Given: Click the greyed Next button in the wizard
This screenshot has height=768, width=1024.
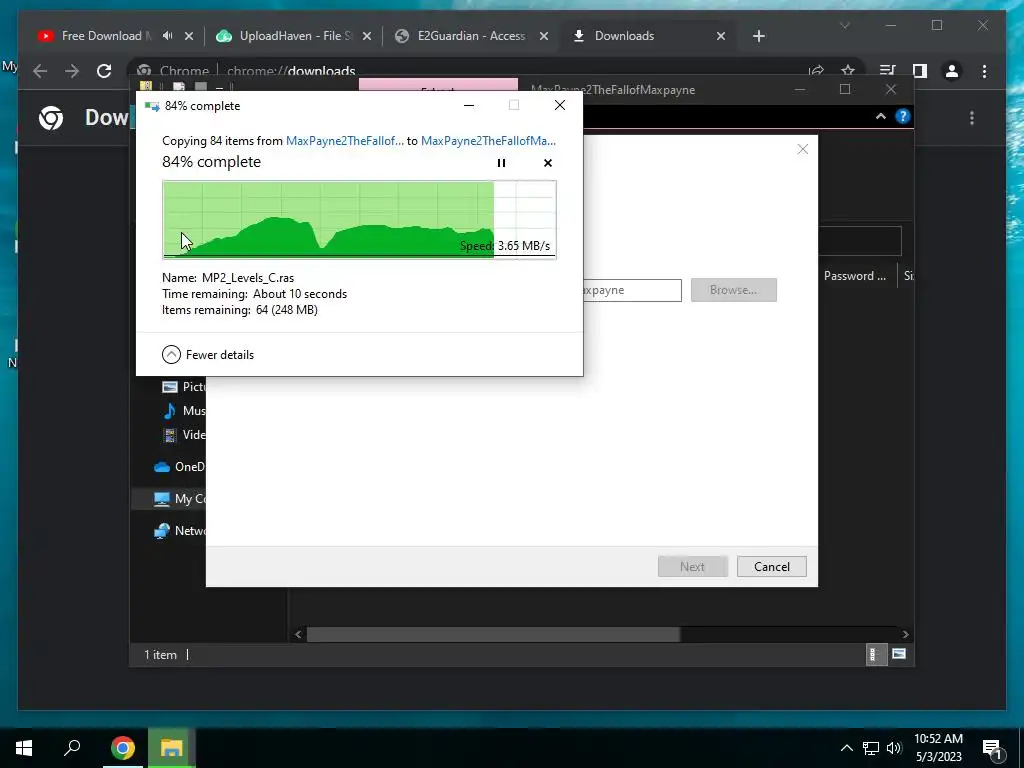Looking at the screenshot, I should point(692,566).
